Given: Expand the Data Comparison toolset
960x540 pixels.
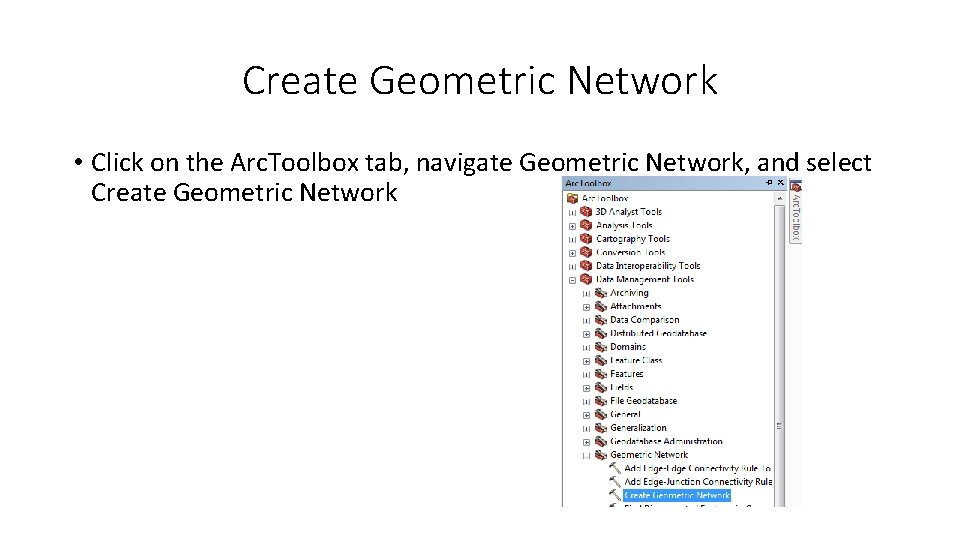Looking at the screenshot, I should click(587, 321).
